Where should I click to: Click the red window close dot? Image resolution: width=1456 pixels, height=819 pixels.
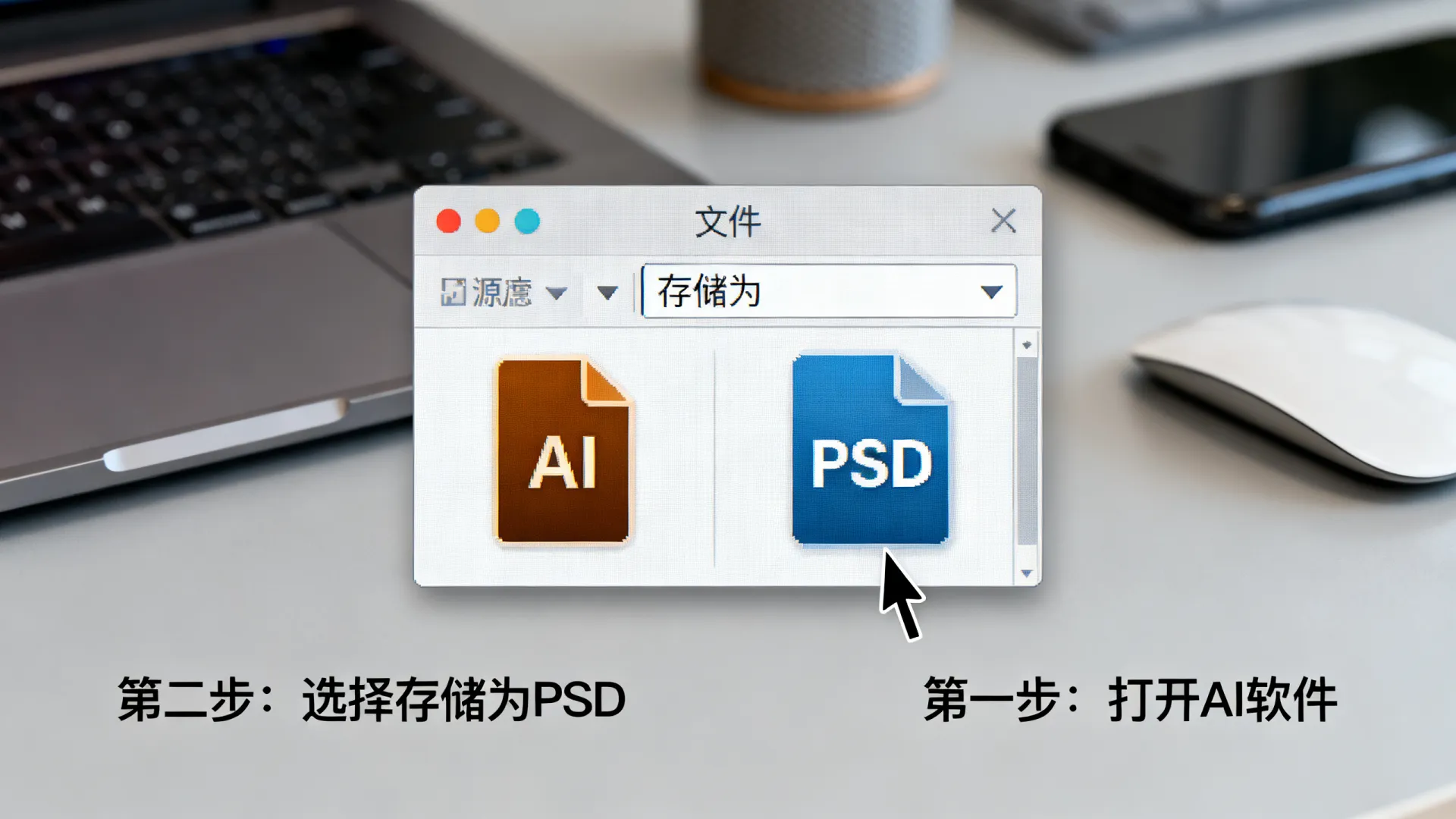pyautogui.click(x=449, y=221)
